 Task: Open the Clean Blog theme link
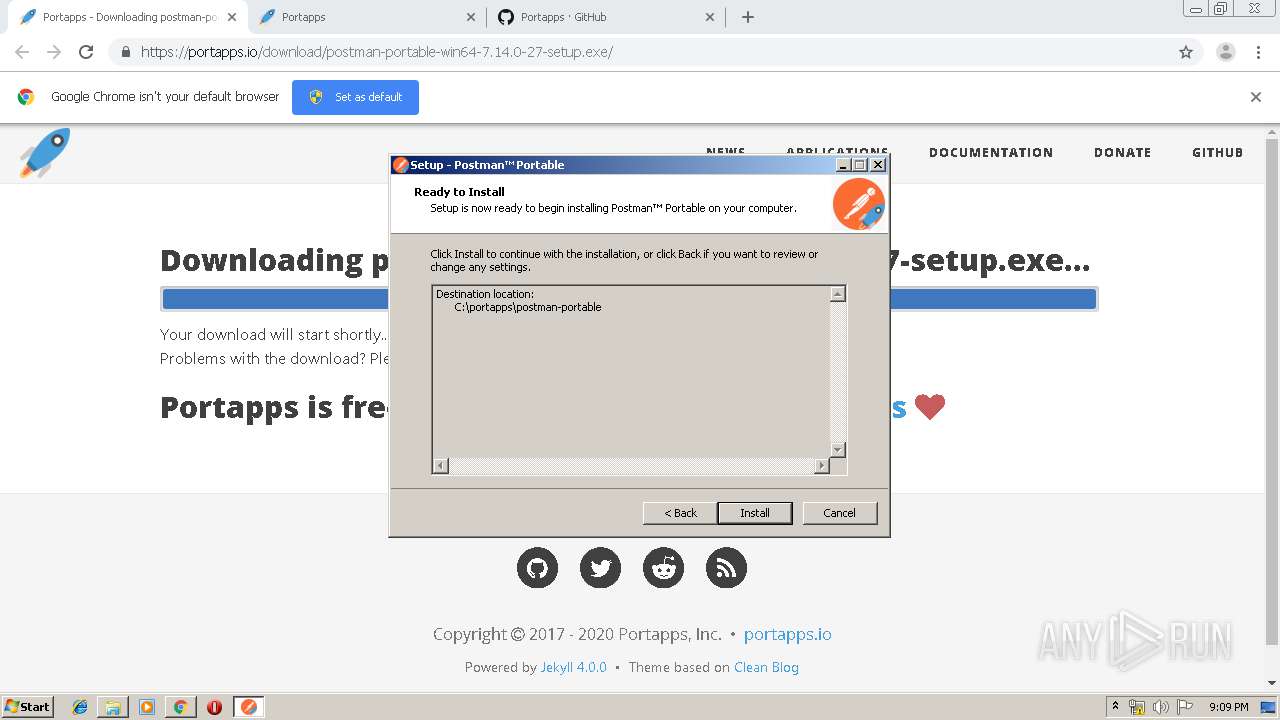pyautogui.click(x=766, y=667)
